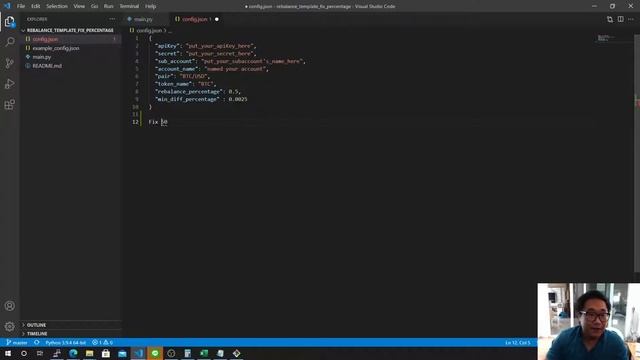Click the 0.0025 value on line 9
640x360 pixels.
click(x=238, y=99)
